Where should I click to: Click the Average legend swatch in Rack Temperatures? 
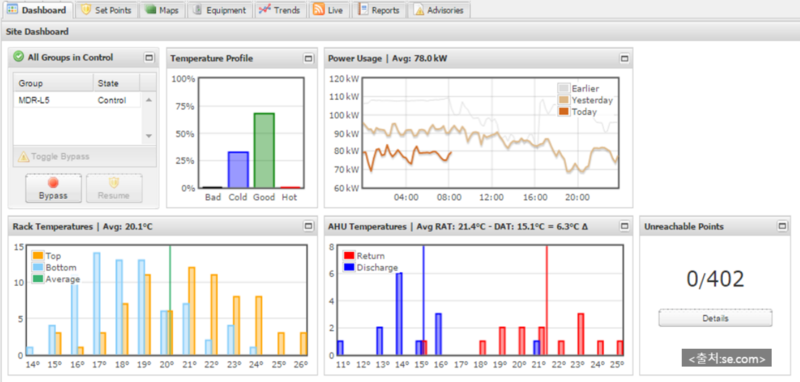(x=38, y=279)
